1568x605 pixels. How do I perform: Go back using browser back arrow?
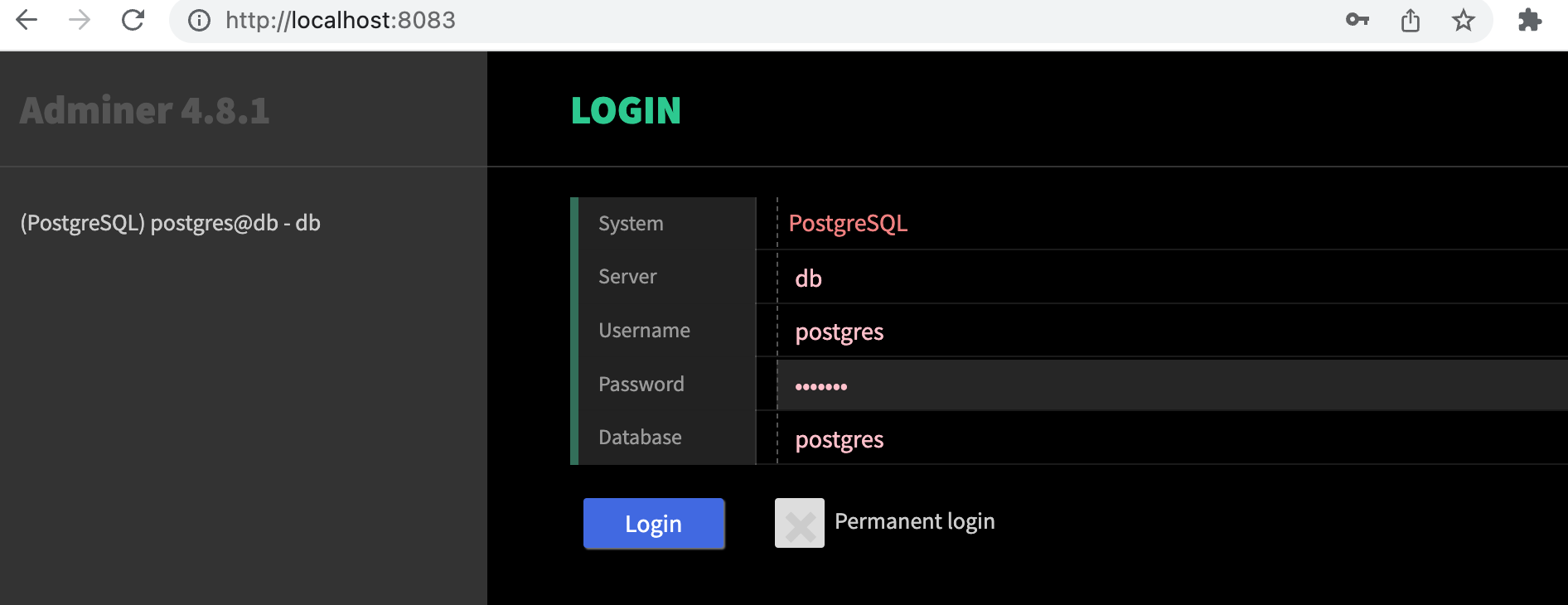click(x=27, y=20)
